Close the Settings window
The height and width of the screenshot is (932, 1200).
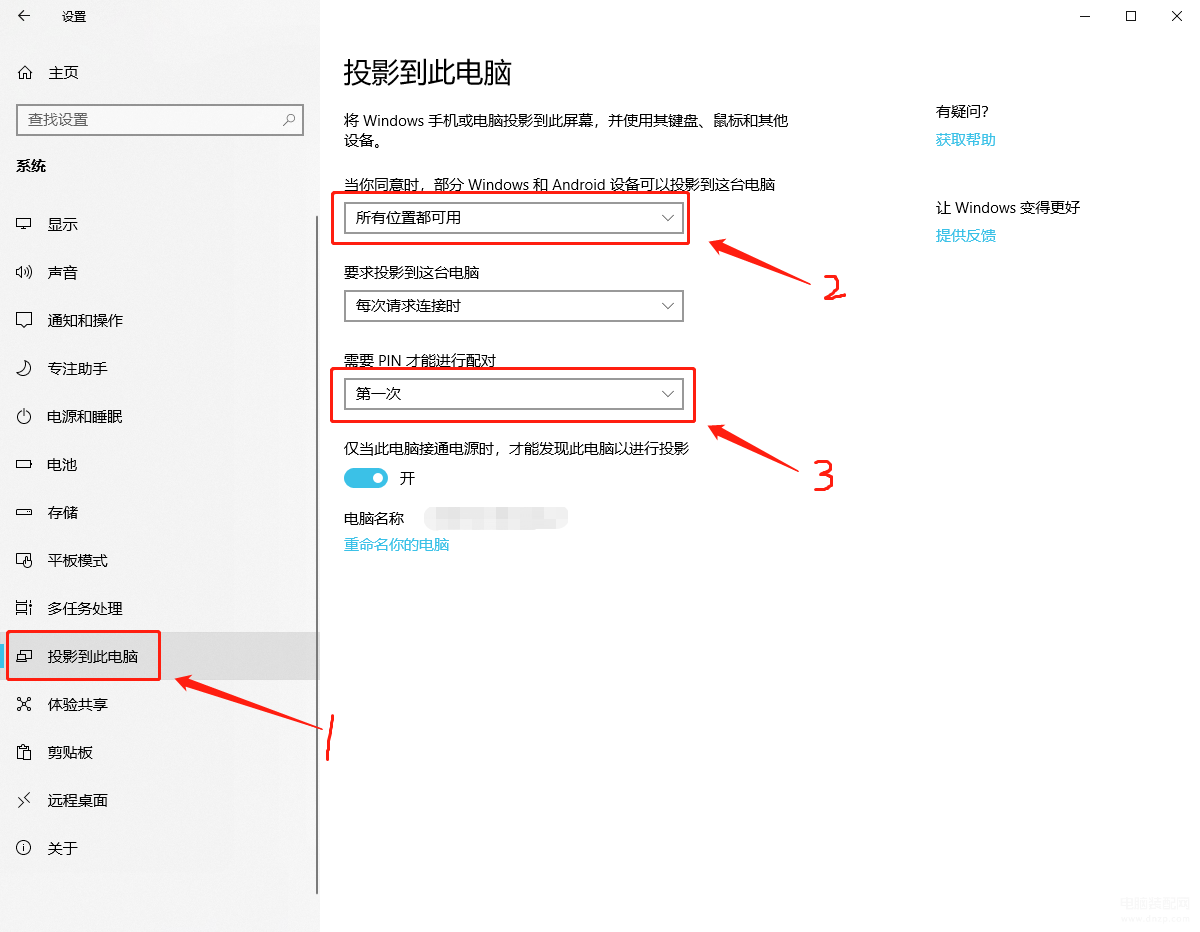pos(1177,16)
